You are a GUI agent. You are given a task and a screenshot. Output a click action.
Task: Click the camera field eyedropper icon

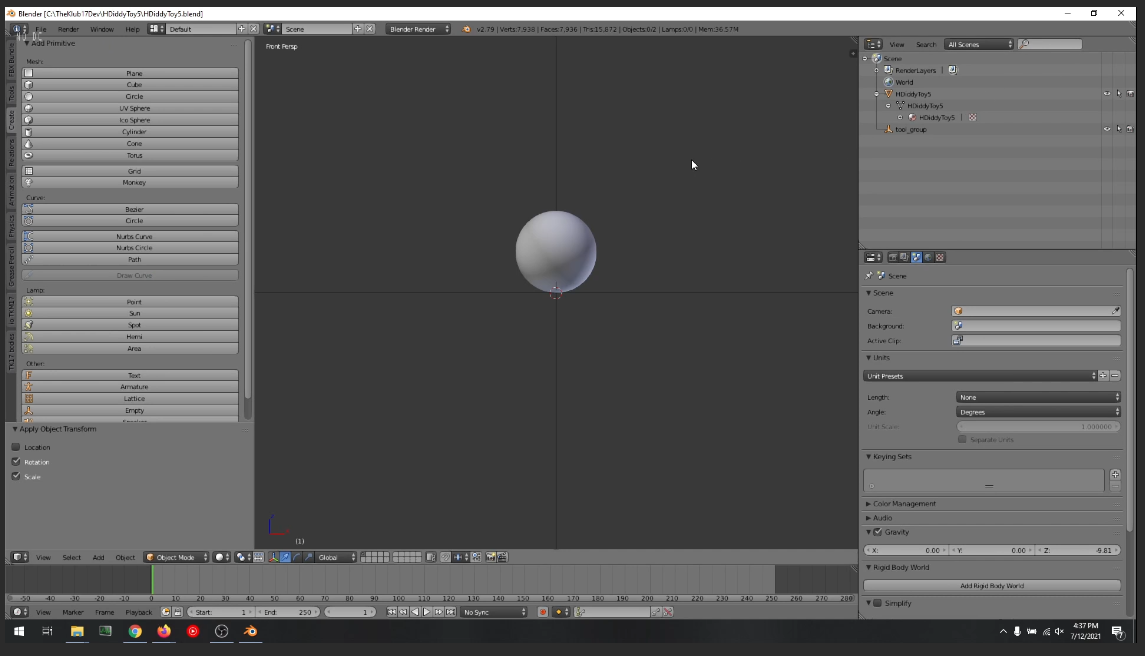coord(1115,311)
